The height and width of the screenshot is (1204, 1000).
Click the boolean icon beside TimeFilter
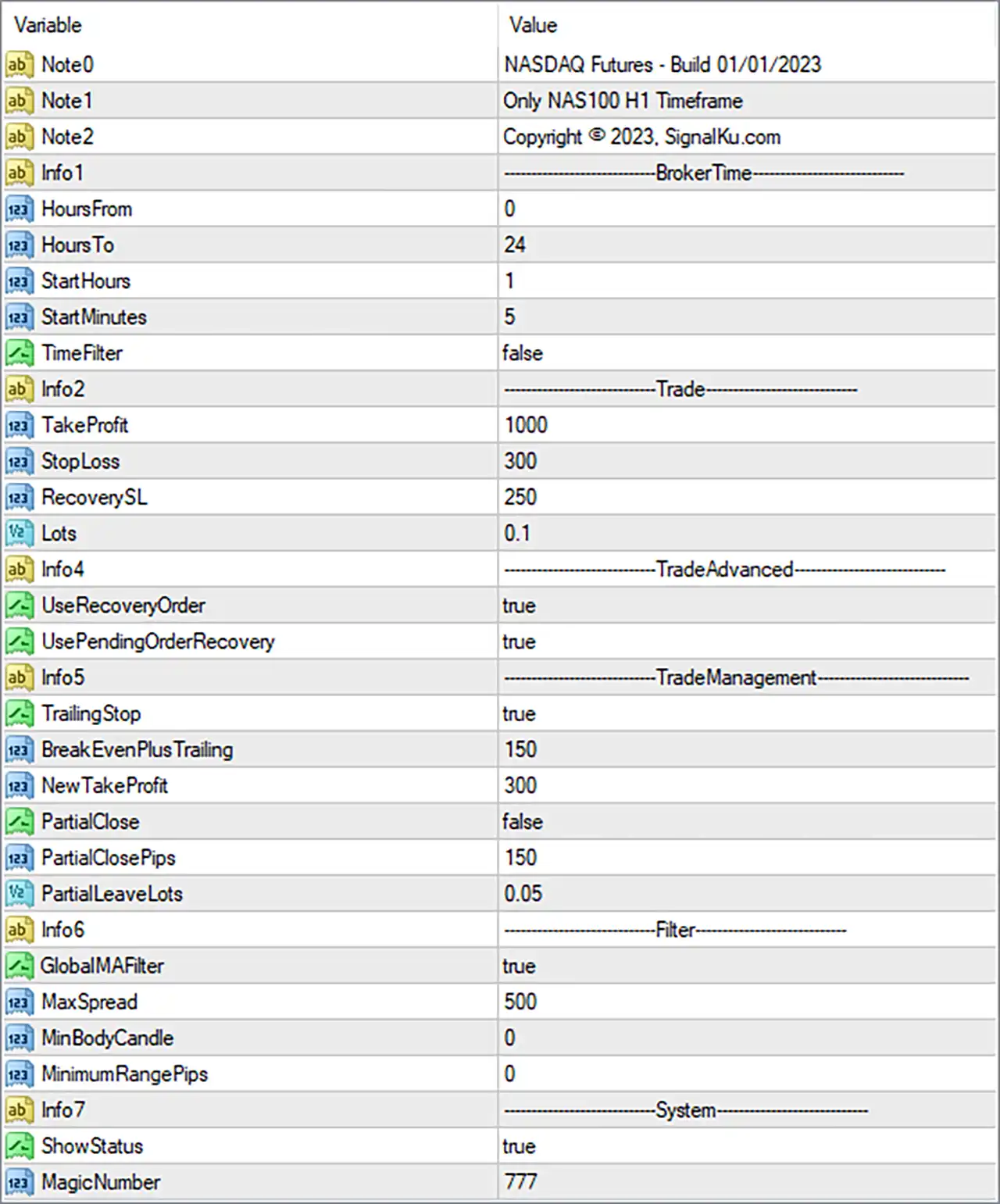point(19,353)
